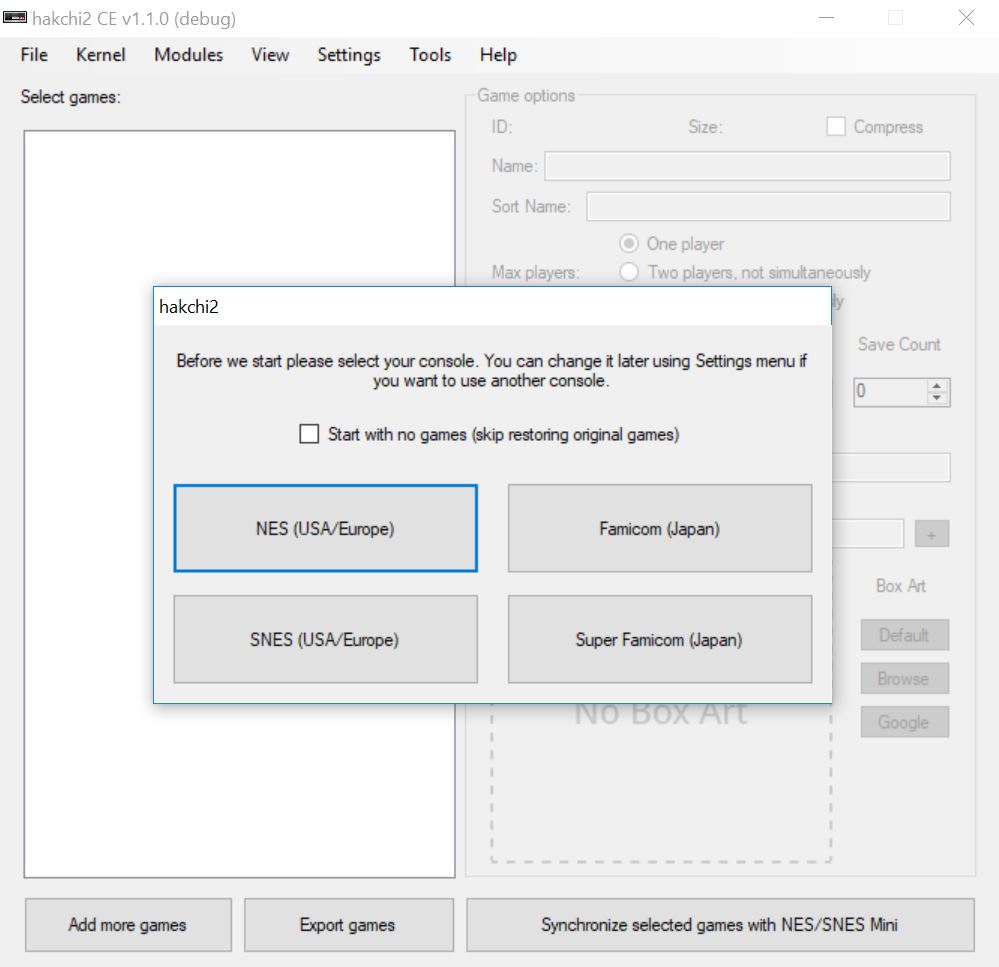The width and height of the screenshot is (999, 967).
Task: Click Synchronize selected games with NES/SNES Mini
Action: point(720,925)
